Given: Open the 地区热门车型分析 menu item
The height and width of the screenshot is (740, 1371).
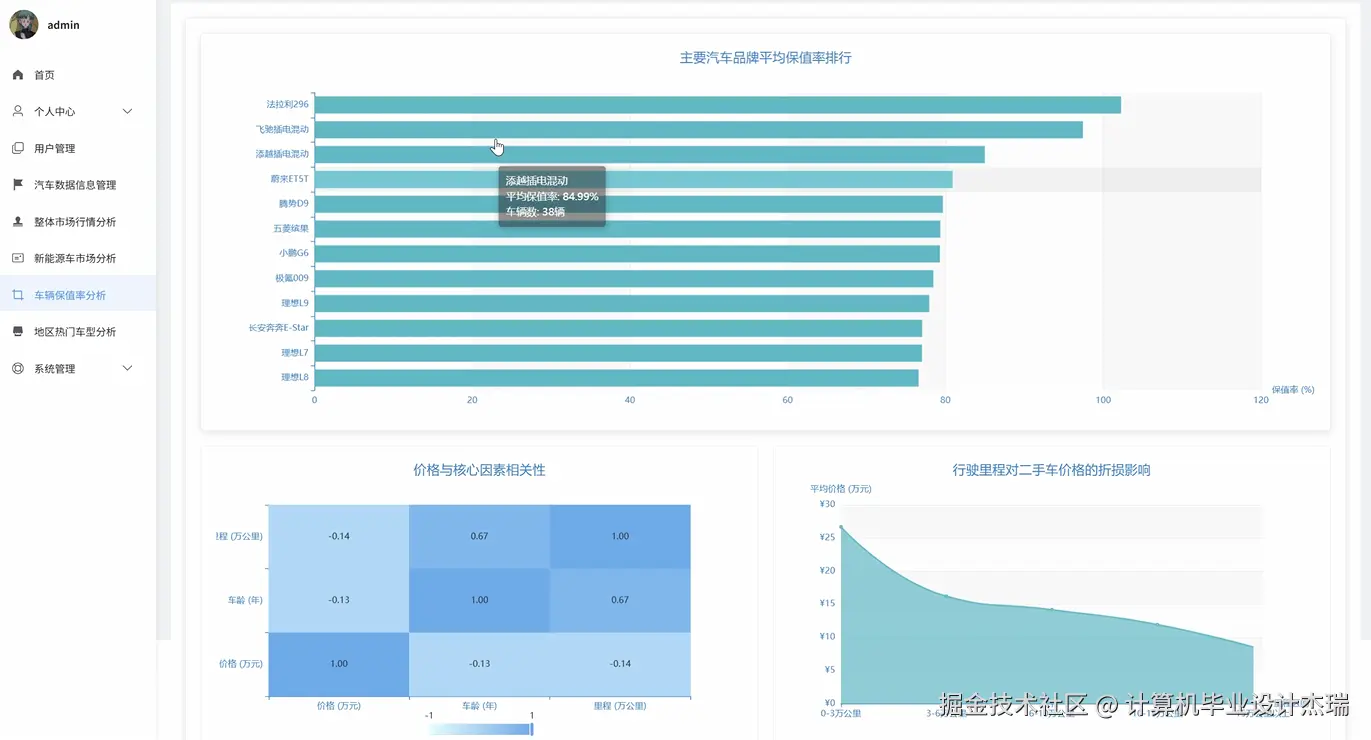Looking at the screenshot, I should tap(78, 331).
